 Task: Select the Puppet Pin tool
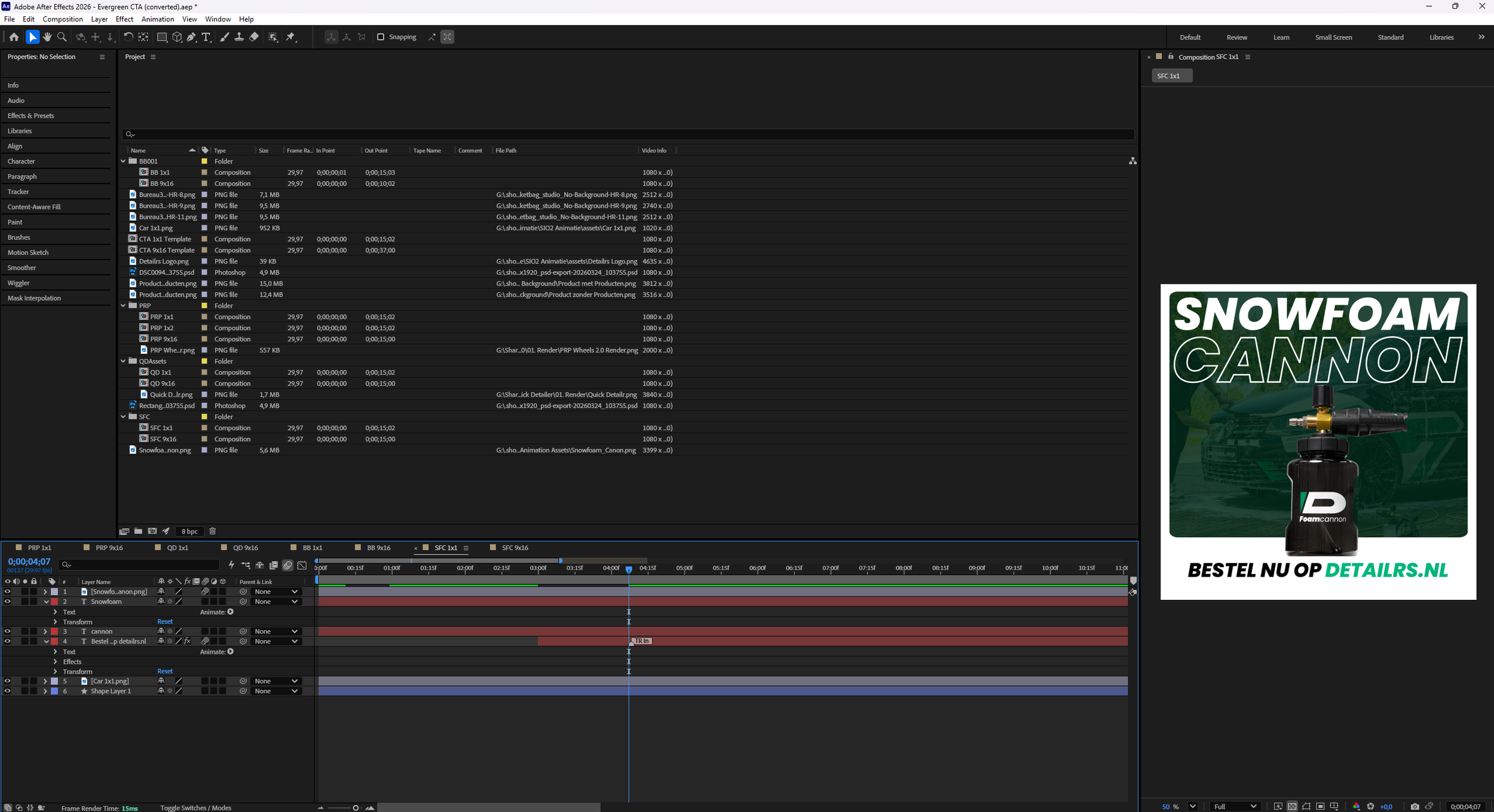click(x=291, y=37)
